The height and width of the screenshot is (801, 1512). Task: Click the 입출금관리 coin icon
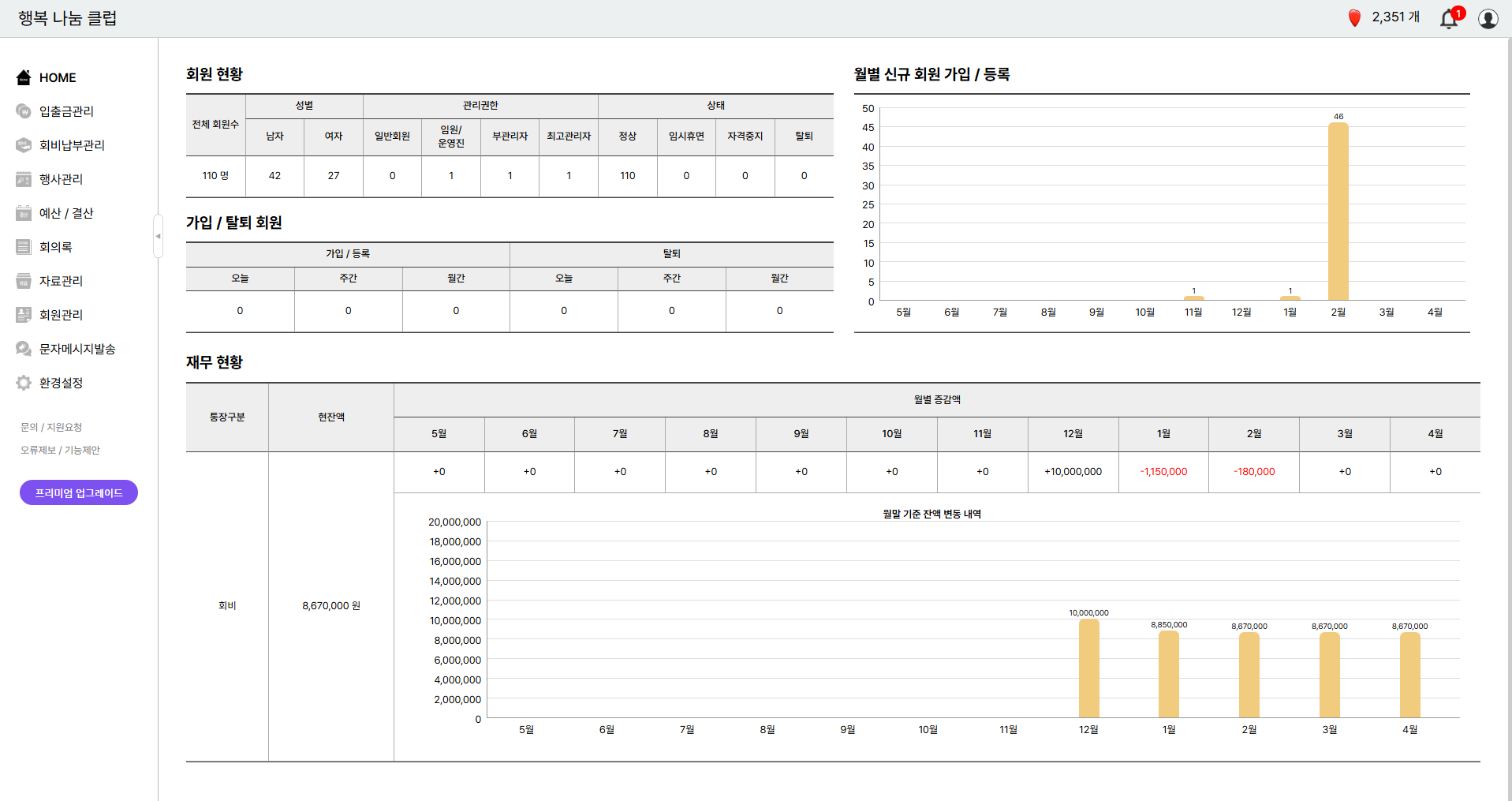click(x=24, y=111)
